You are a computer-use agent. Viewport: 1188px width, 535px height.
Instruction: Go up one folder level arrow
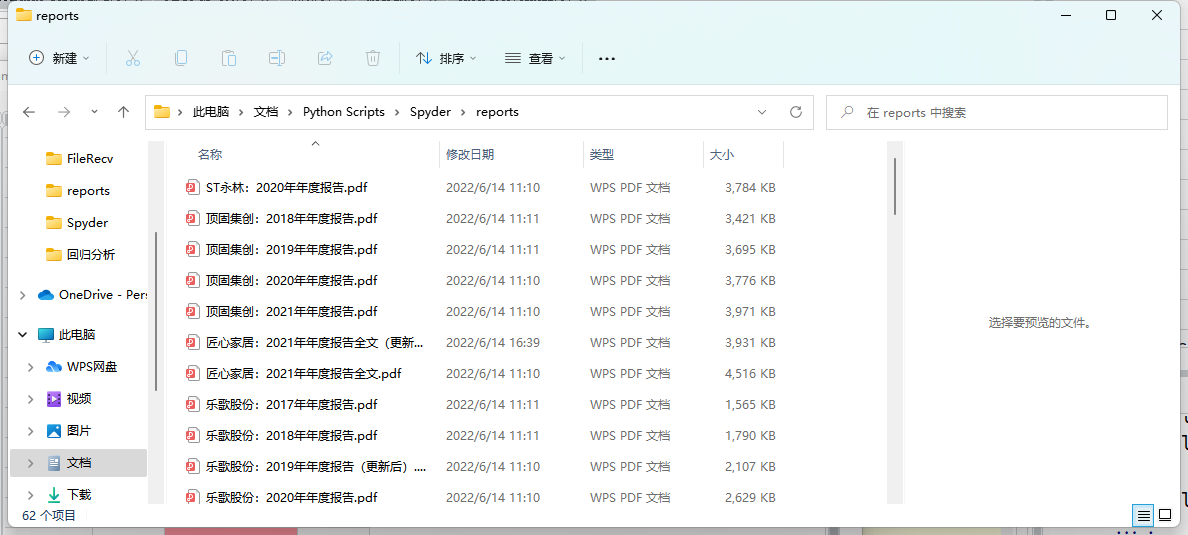(123, 112)
